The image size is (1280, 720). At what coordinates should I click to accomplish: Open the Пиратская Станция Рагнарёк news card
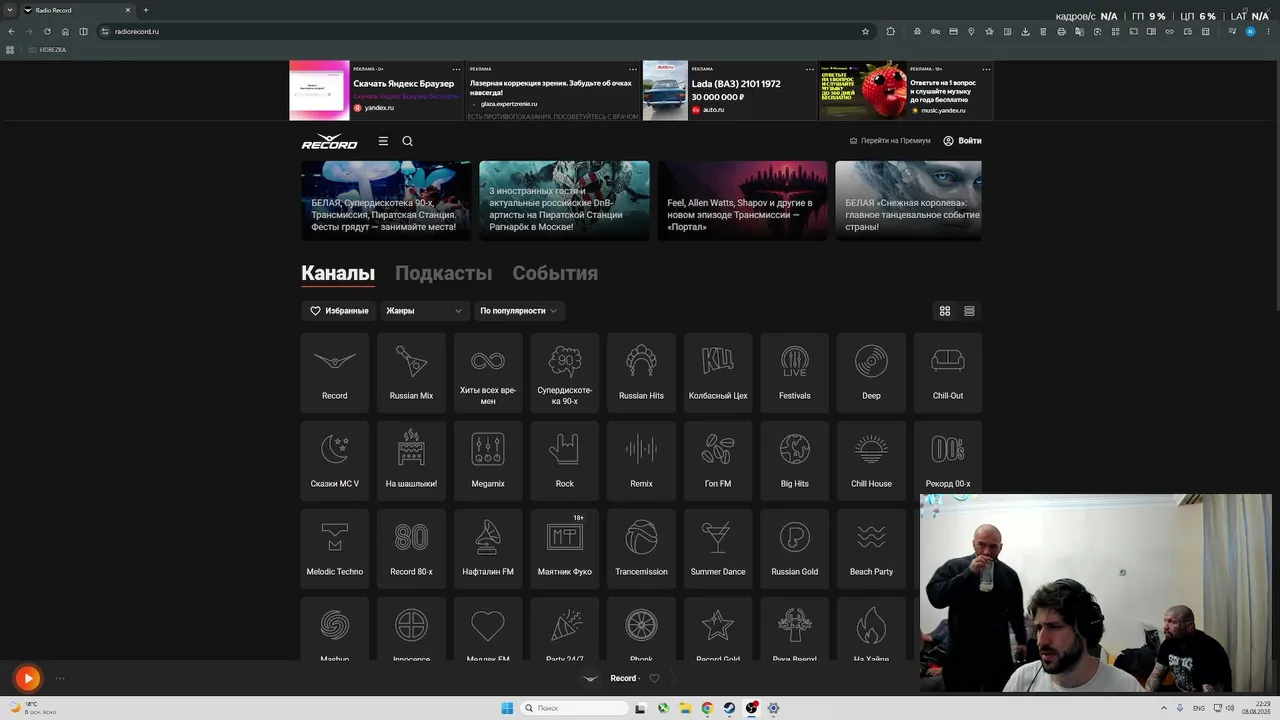tap(564, 200)
